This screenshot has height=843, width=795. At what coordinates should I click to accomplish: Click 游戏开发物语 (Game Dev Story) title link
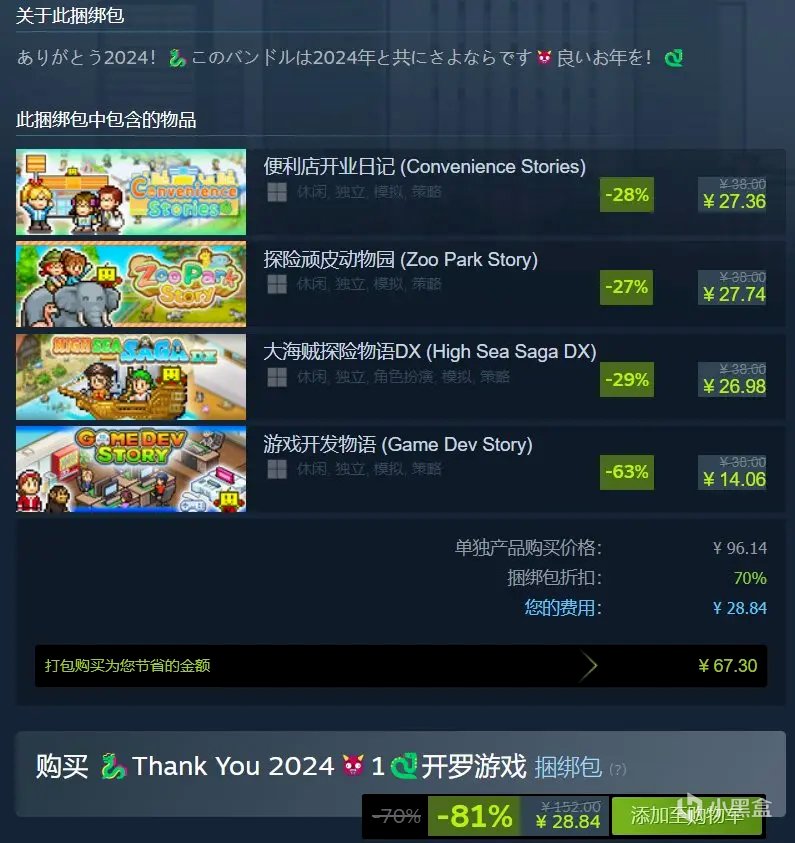398,445
